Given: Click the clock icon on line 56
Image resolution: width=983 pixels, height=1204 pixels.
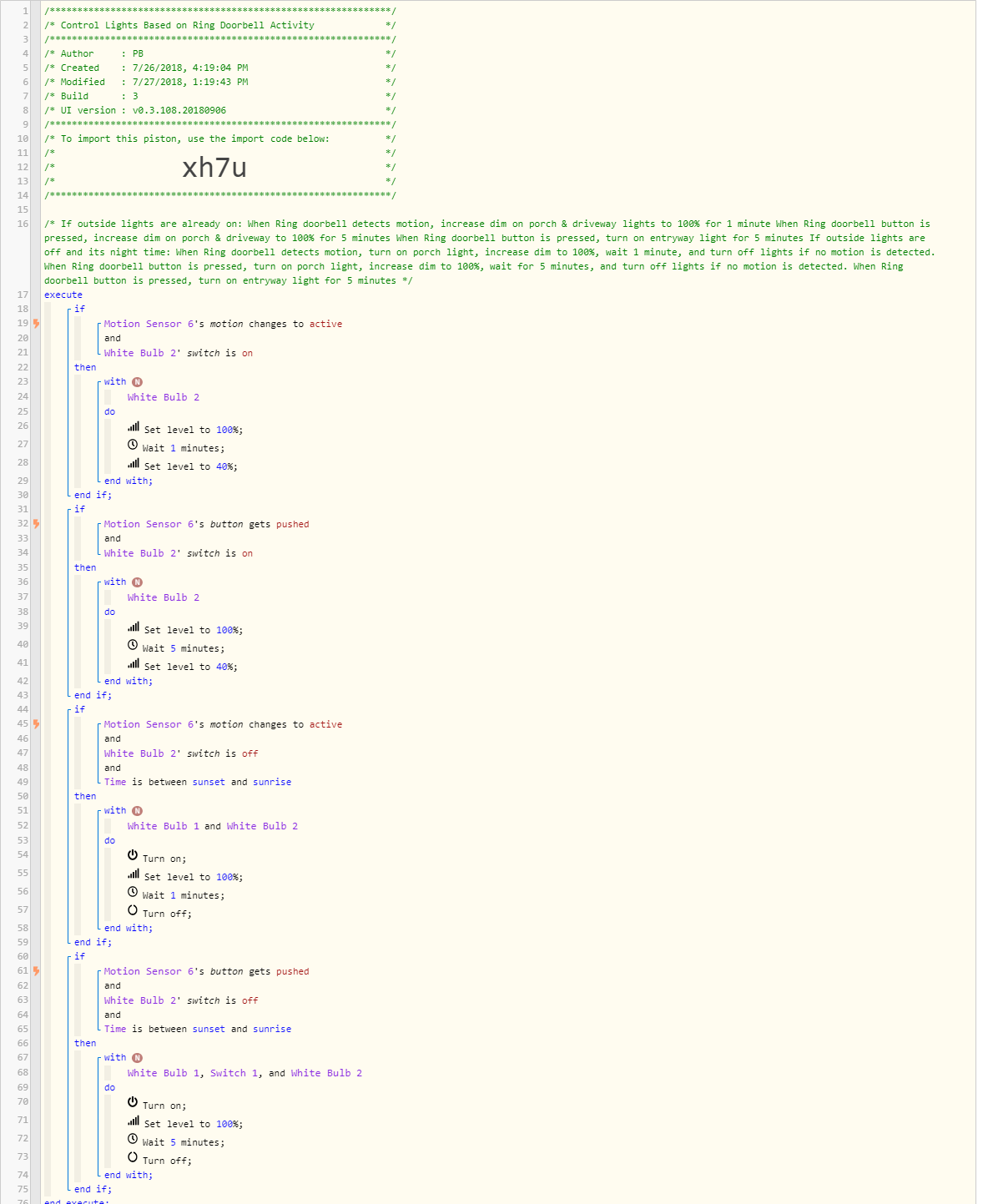Looking at the screenshot, I should 133,892.
